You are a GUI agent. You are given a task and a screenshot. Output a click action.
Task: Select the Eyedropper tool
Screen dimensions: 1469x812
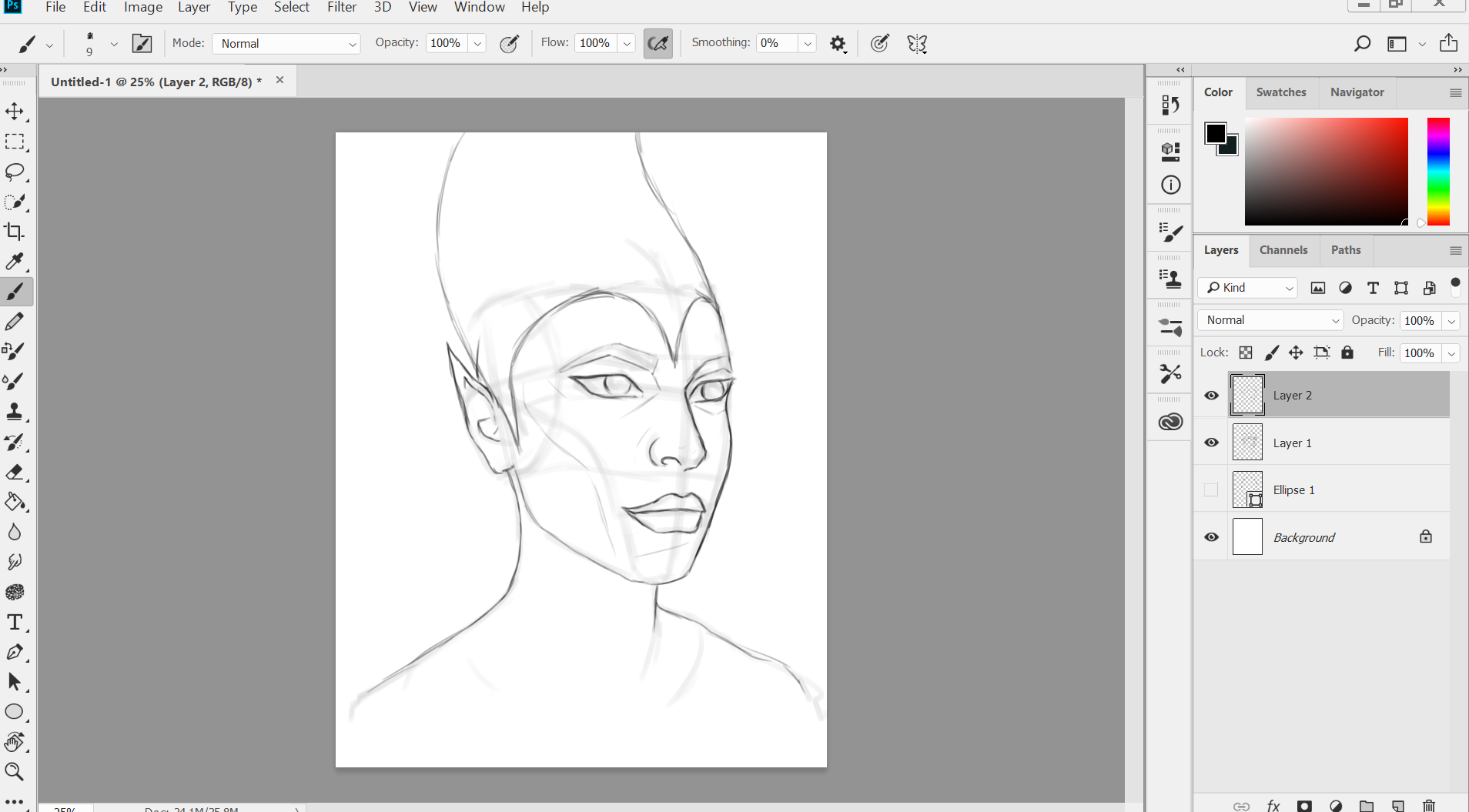(x=15, y=262)
